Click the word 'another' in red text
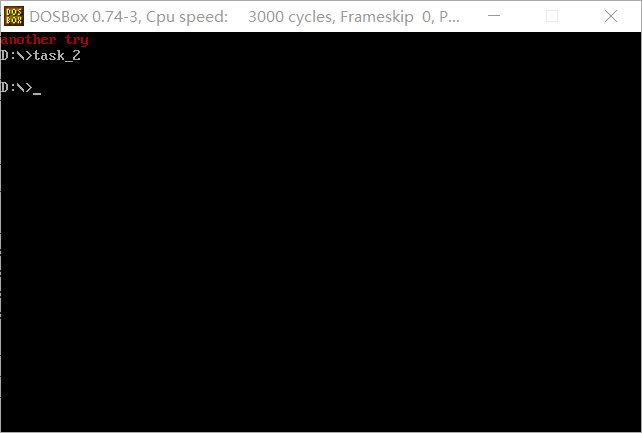The image size is (642, 433). coord(28,40)
